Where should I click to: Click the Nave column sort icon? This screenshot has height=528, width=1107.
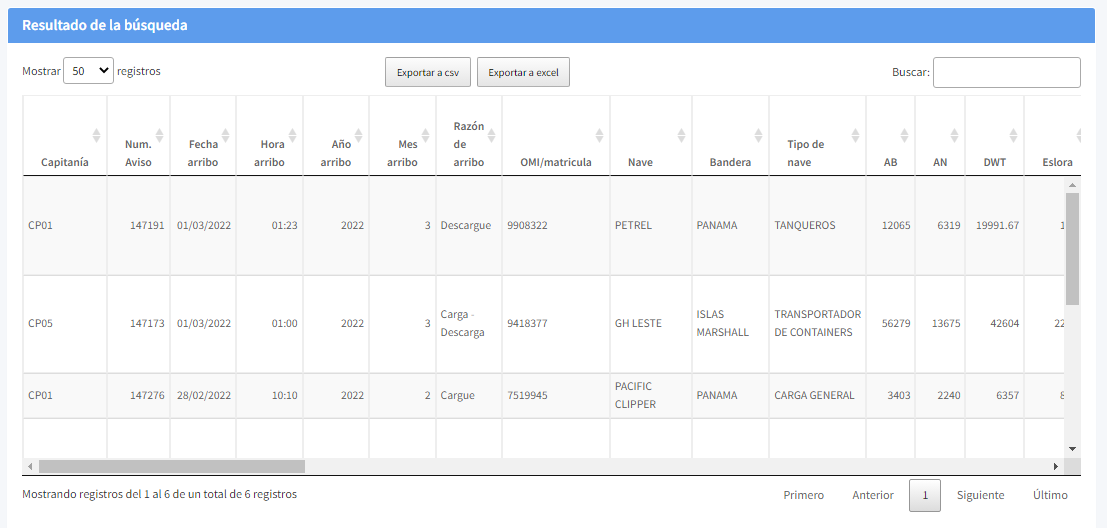(681, 135)
